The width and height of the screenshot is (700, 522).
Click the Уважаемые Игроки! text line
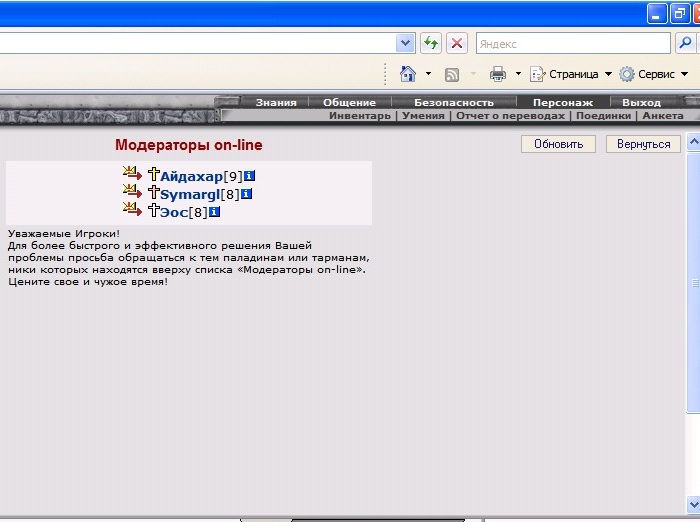64,234
